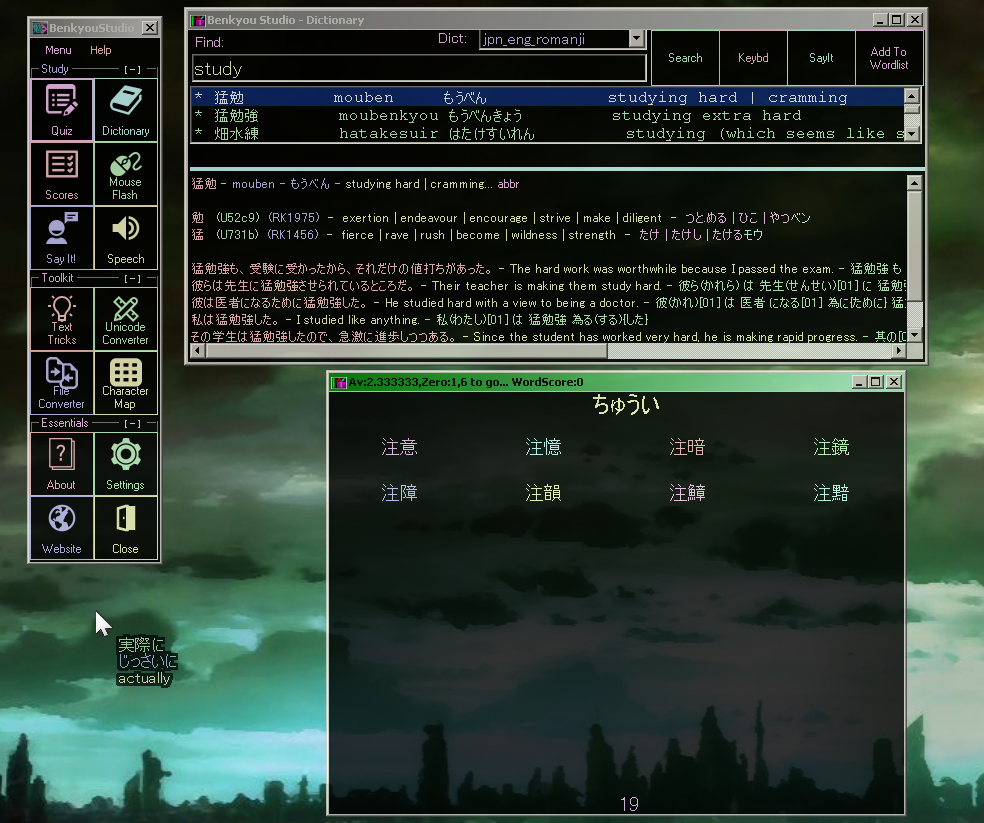The image size is (984, 823).
Task: Open the Scores panel
Action: tap(61, 174)
